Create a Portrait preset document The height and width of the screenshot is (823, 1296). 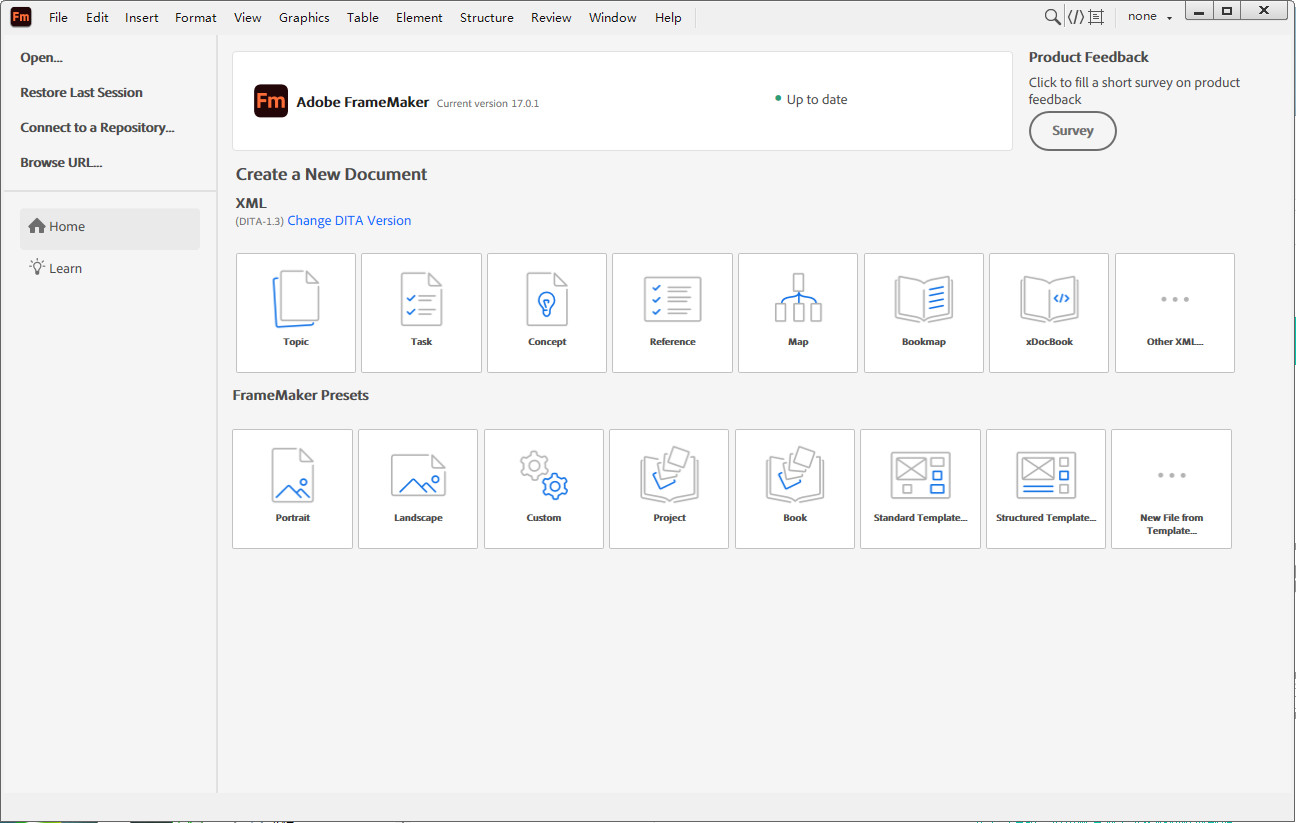(x=293, y=489)
